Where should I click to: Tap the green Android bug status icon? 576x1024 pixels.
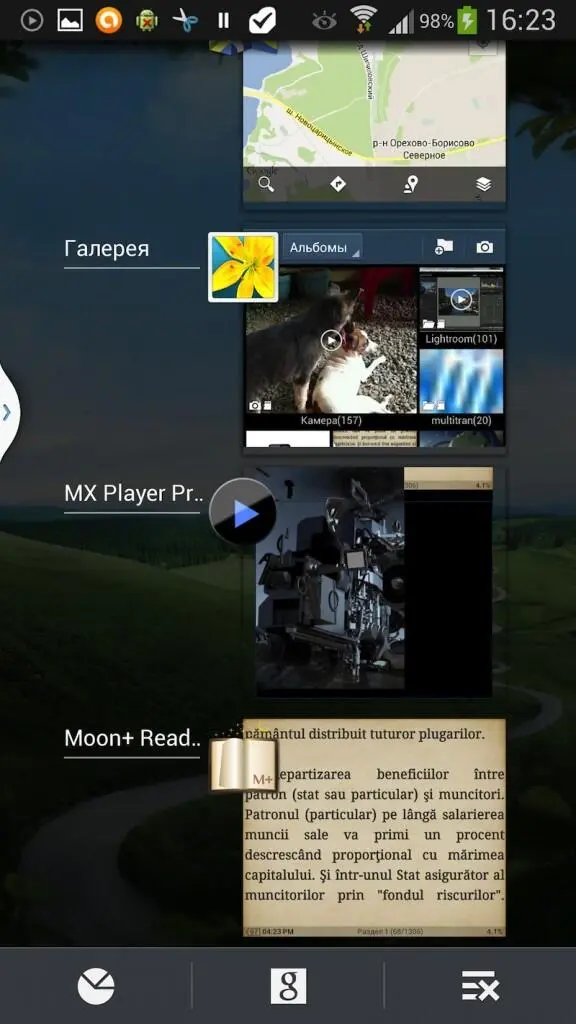point(147,21)
